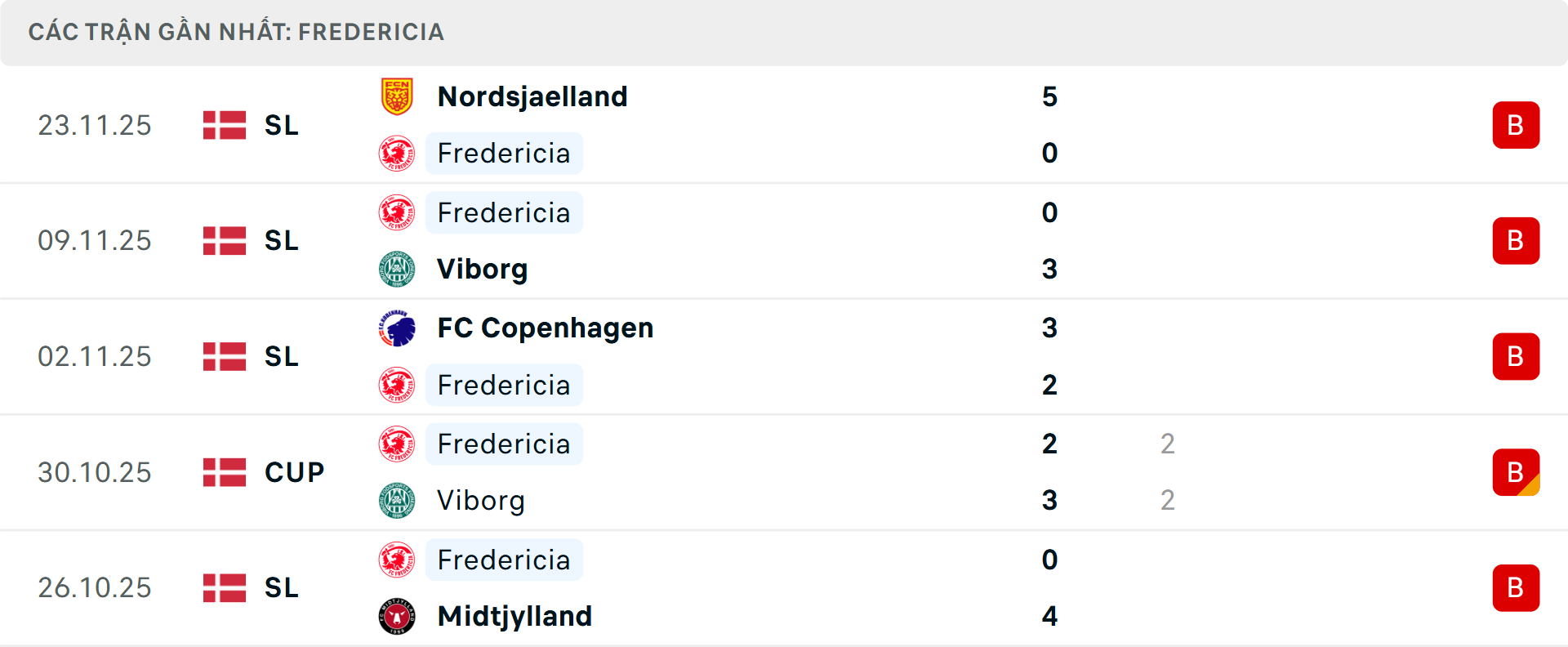Click the B badge with the orange corner

(x=1516, y=472)
